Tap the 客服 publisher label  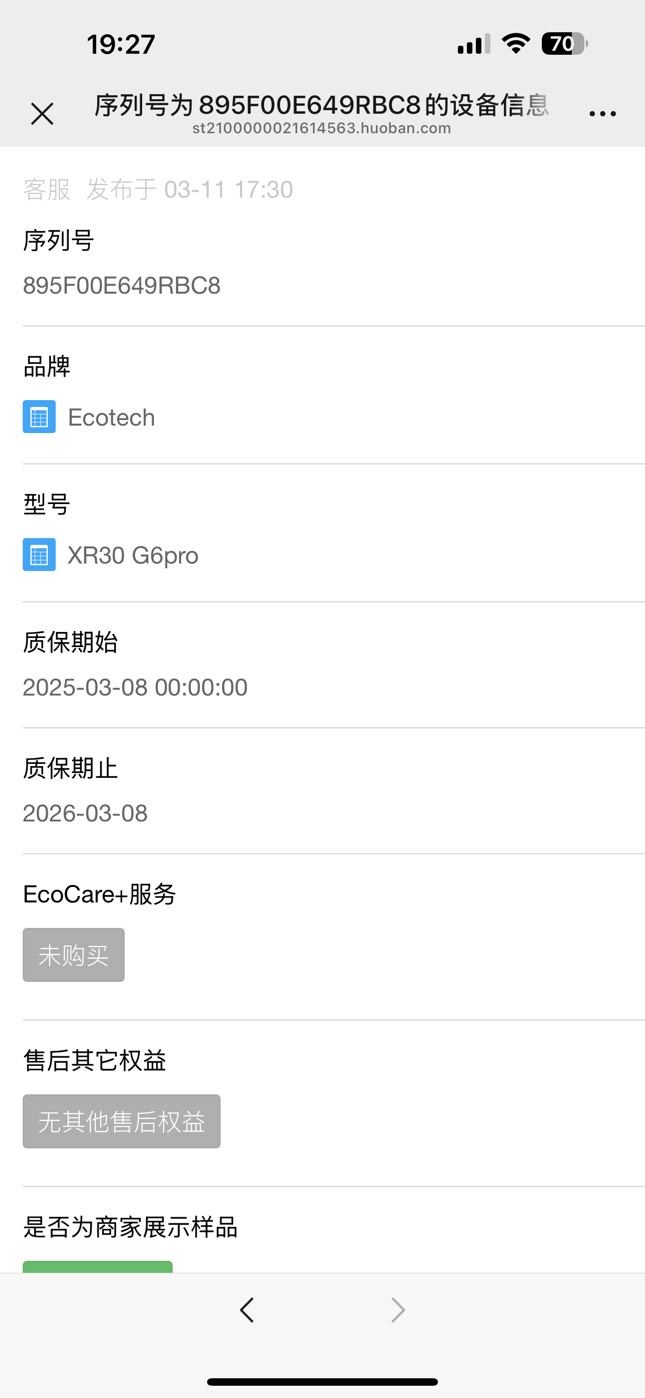point(47,190)
